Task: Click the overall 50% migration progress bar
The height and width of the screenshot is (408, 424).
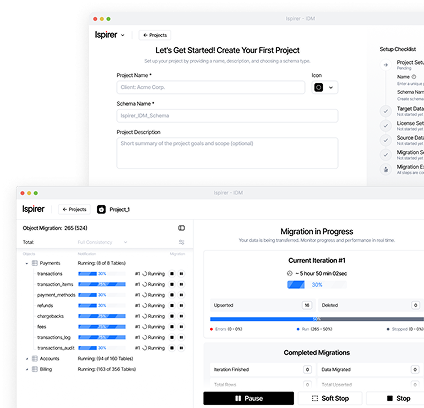Action: coord(317,319)
